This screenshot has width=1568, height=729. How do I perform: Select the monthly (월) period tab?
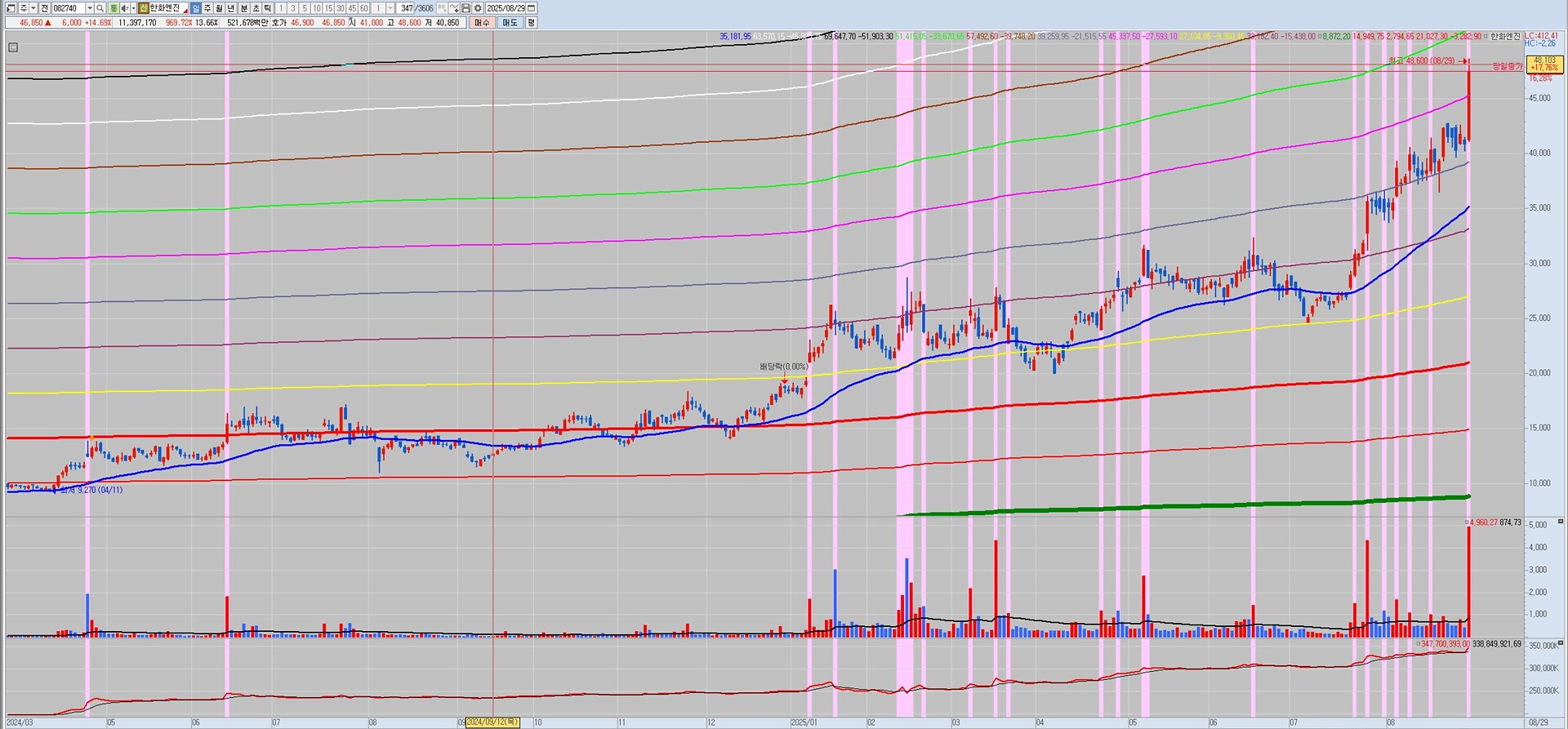(x=219, y=8)
